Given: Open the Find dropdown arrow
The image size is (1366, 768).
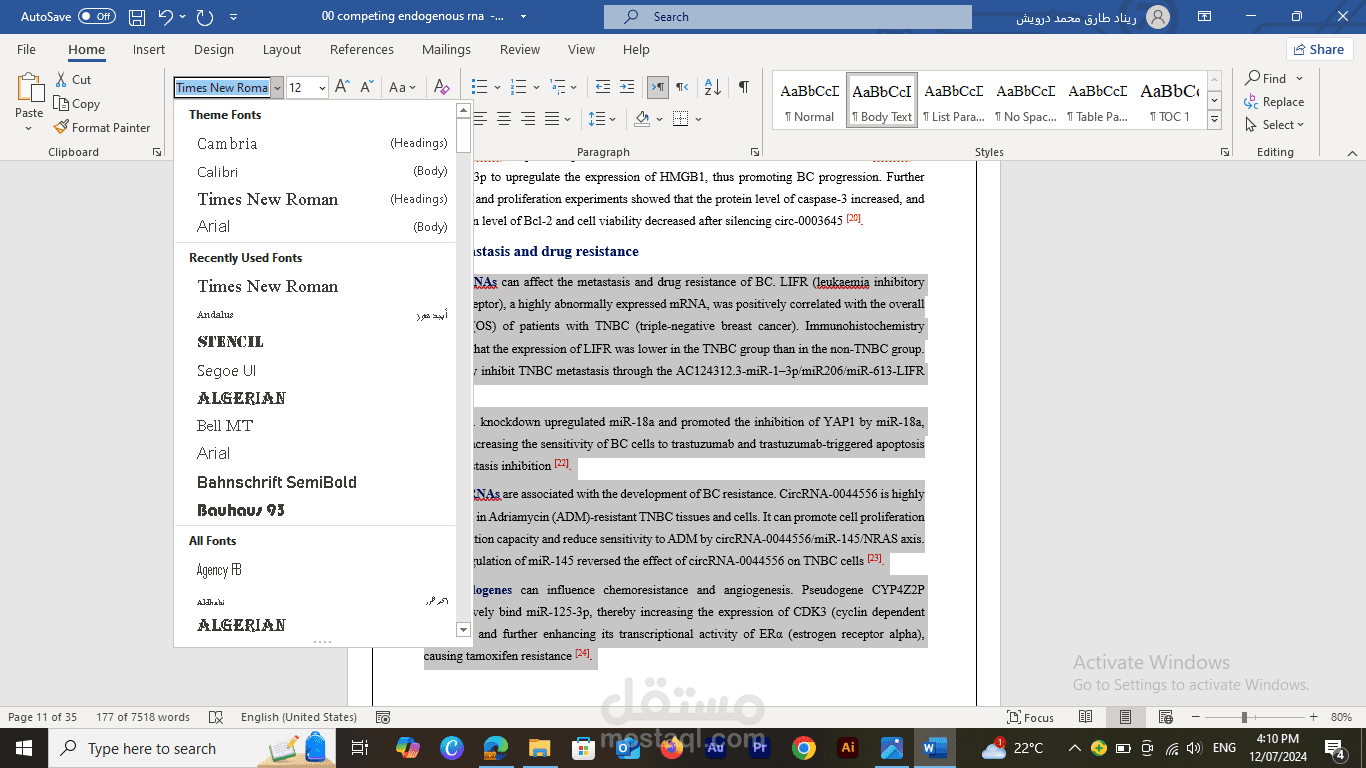Looking at the screenshot, I should click(x=1300, y=78).
